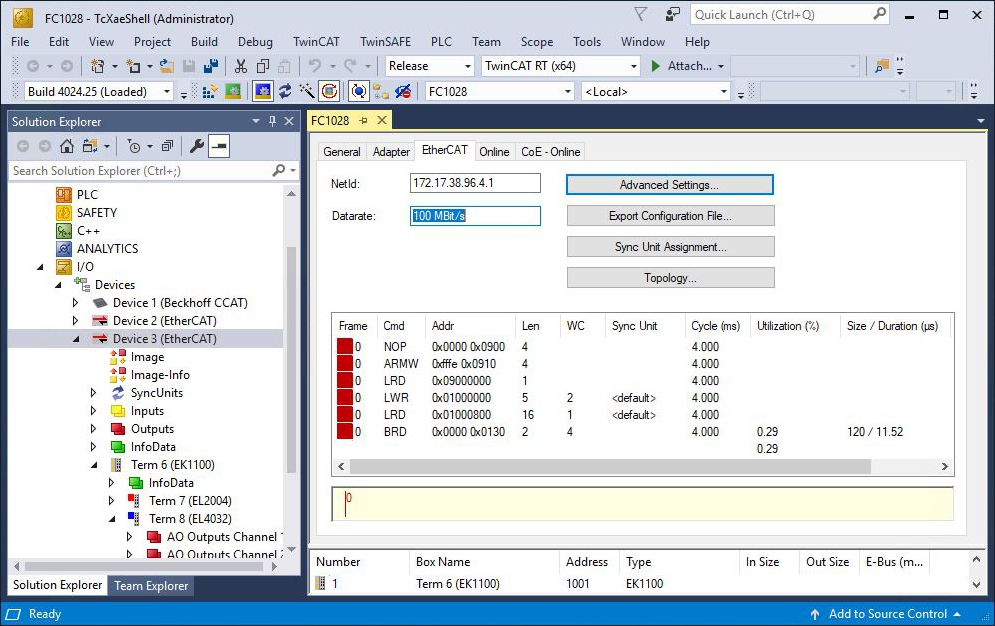The image size is (995, 626).
Task: Click the Activate Configuration icon
Action: point(209,92)
